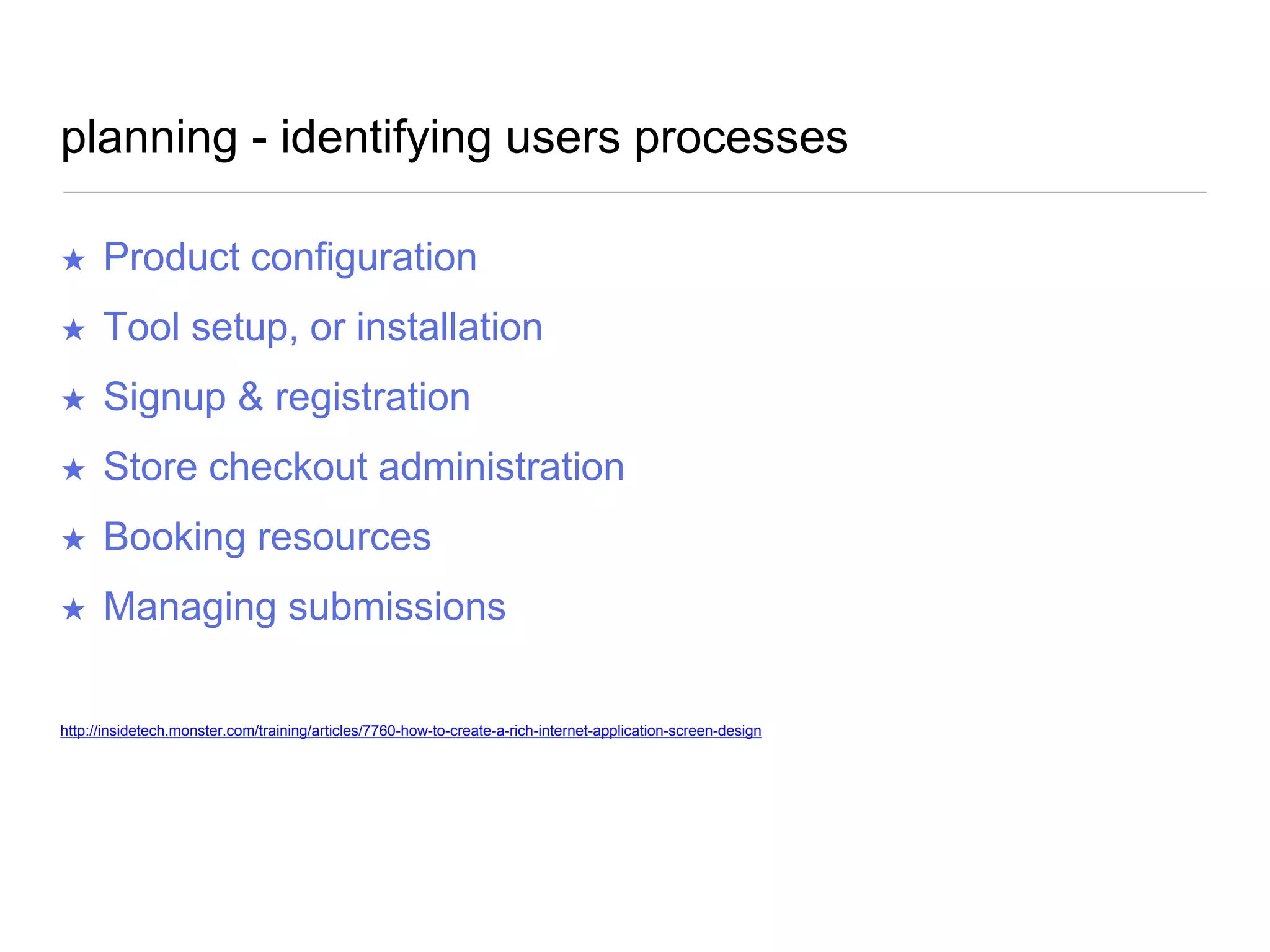Click the 'Managing submissions' bullet text
Viewport: 1270px width, 952px height.
point(304,607)
